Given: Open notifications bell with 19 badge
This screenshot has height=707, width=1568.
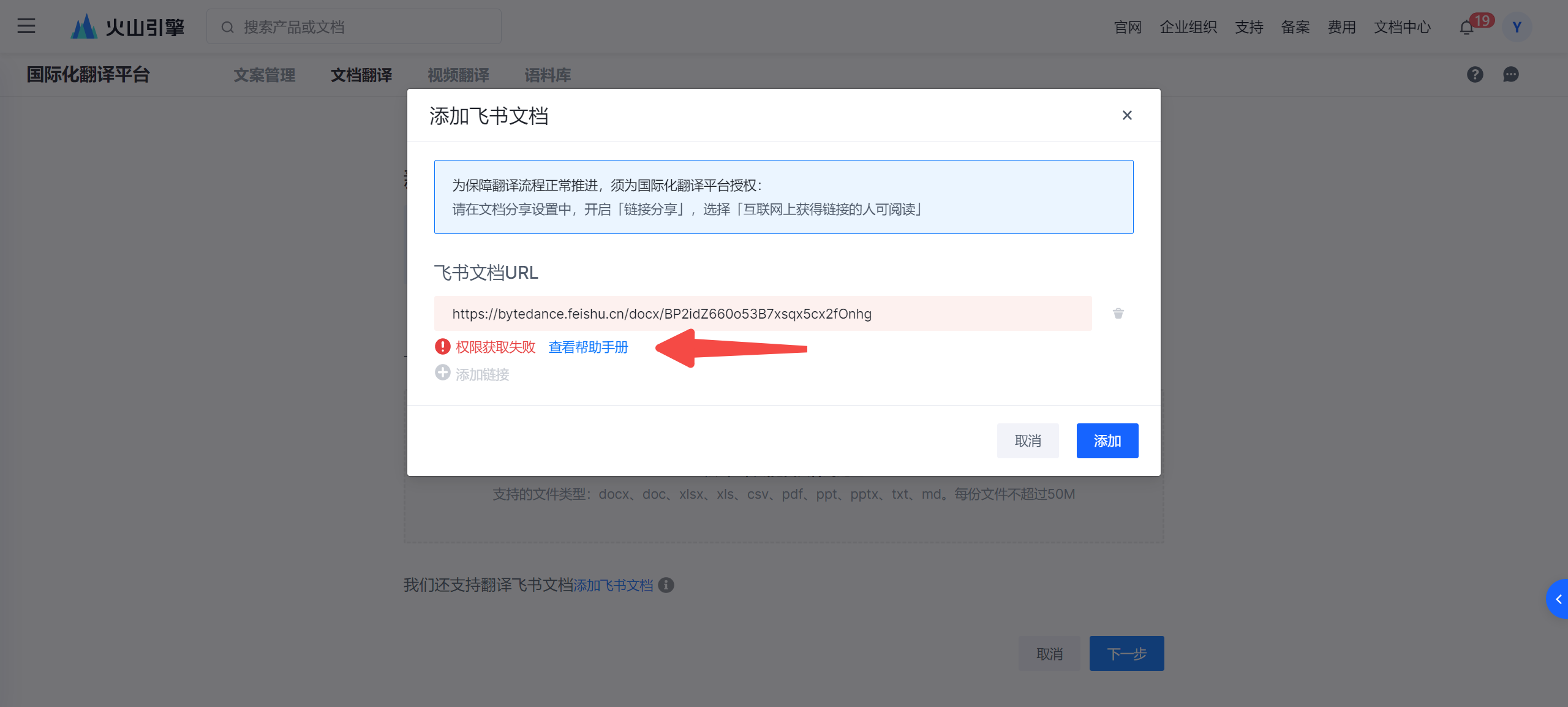Looking at the screenshot, I should [x=1467, y=27].
